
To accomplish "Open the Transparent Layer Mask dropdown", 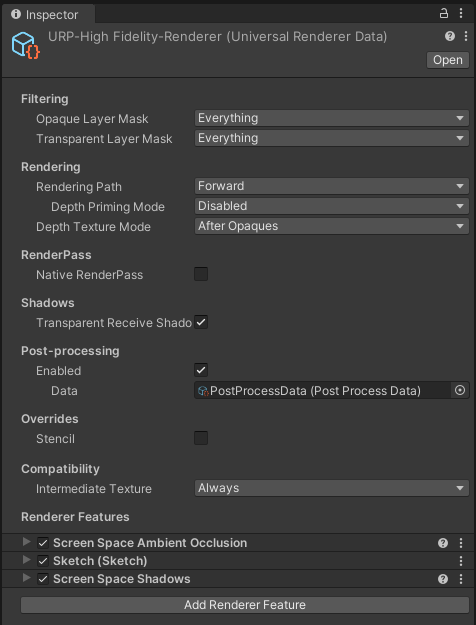I will (x=331, y=138).
